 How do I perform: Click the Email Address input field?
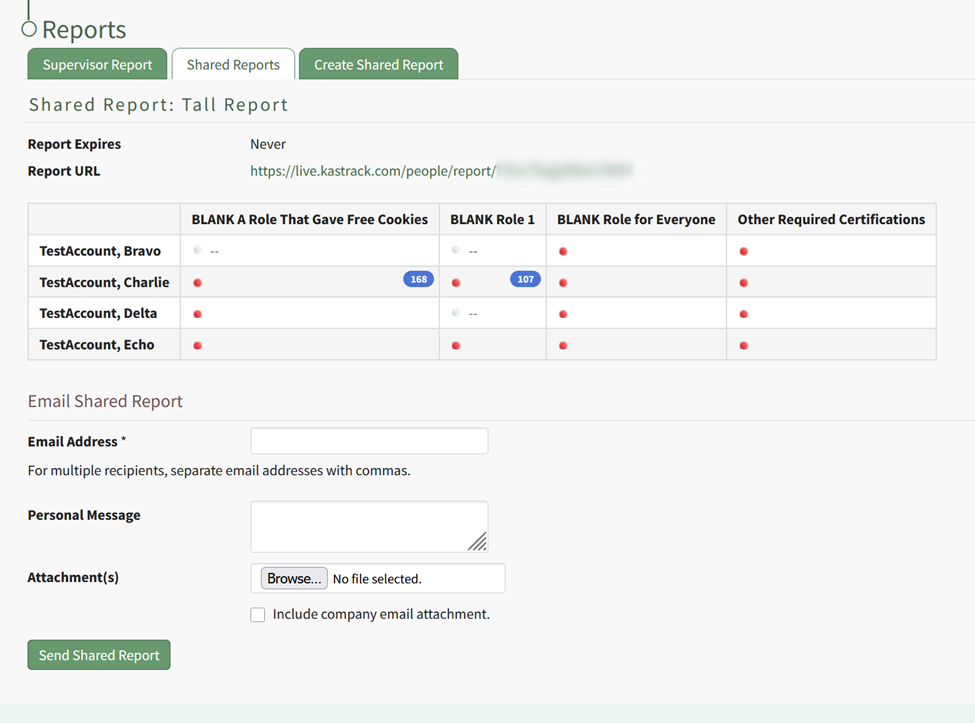(x=369, y=441)
